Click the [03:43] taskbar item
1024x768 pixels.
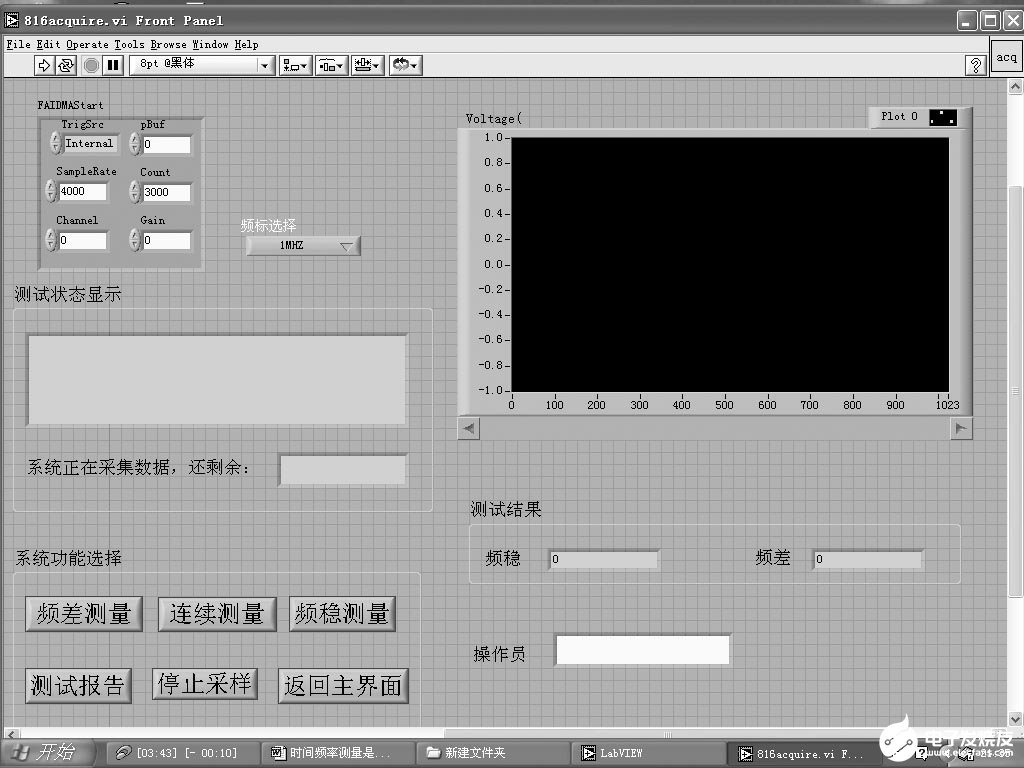(x=182, y=753)
